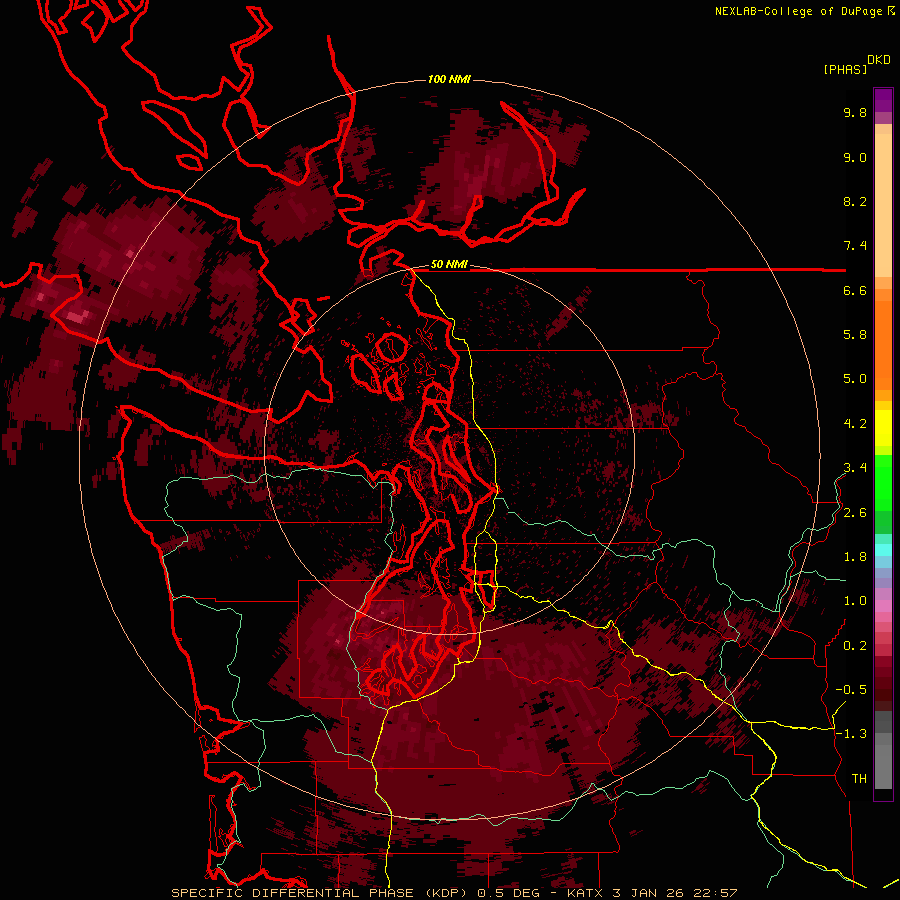900x900 pixels.
Task: Select the 9.0 scale value
Action: pyautogui.click(x=855, y=158)
